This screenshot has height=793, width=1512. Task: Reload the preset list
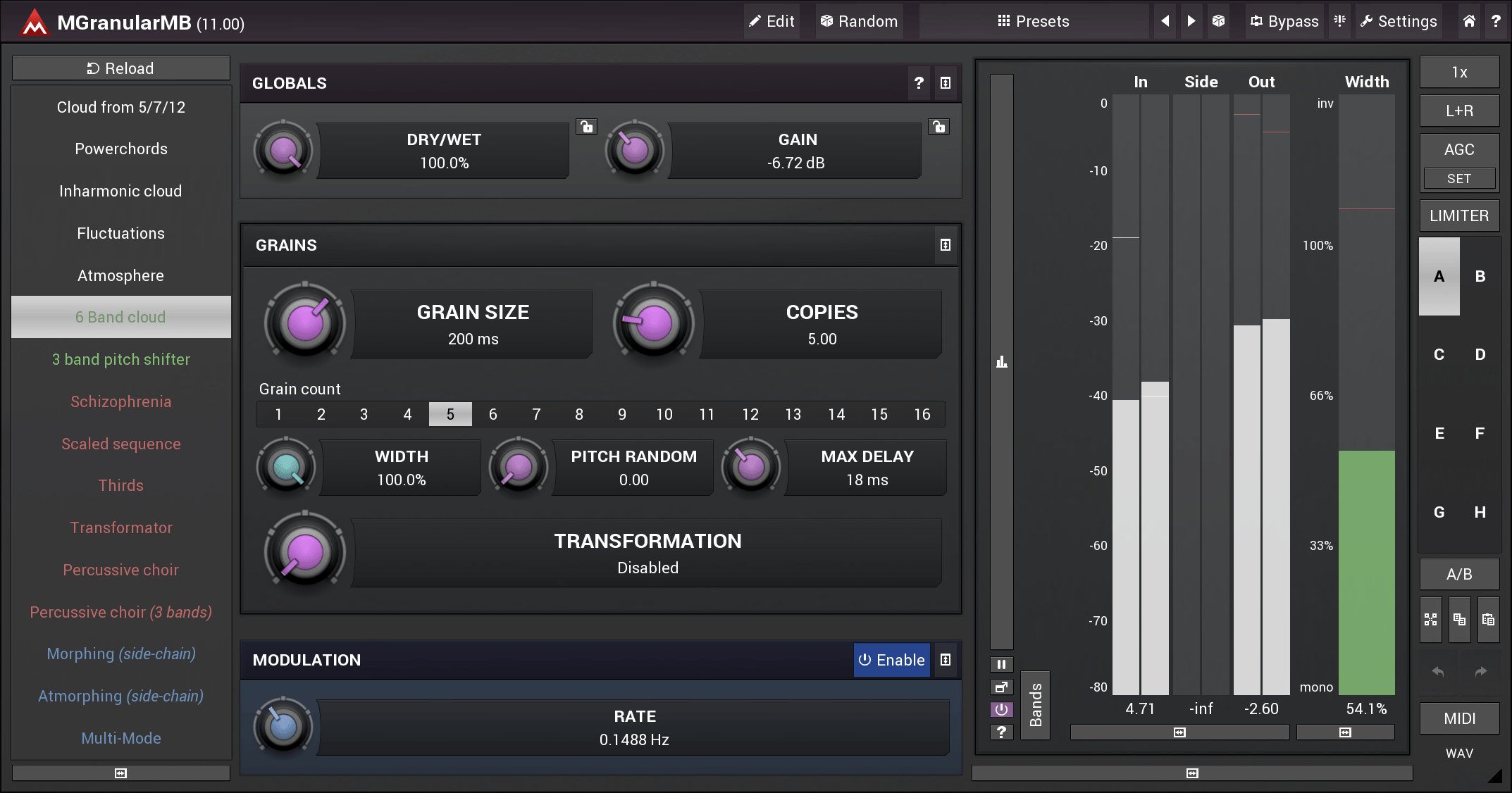(120, 68)
